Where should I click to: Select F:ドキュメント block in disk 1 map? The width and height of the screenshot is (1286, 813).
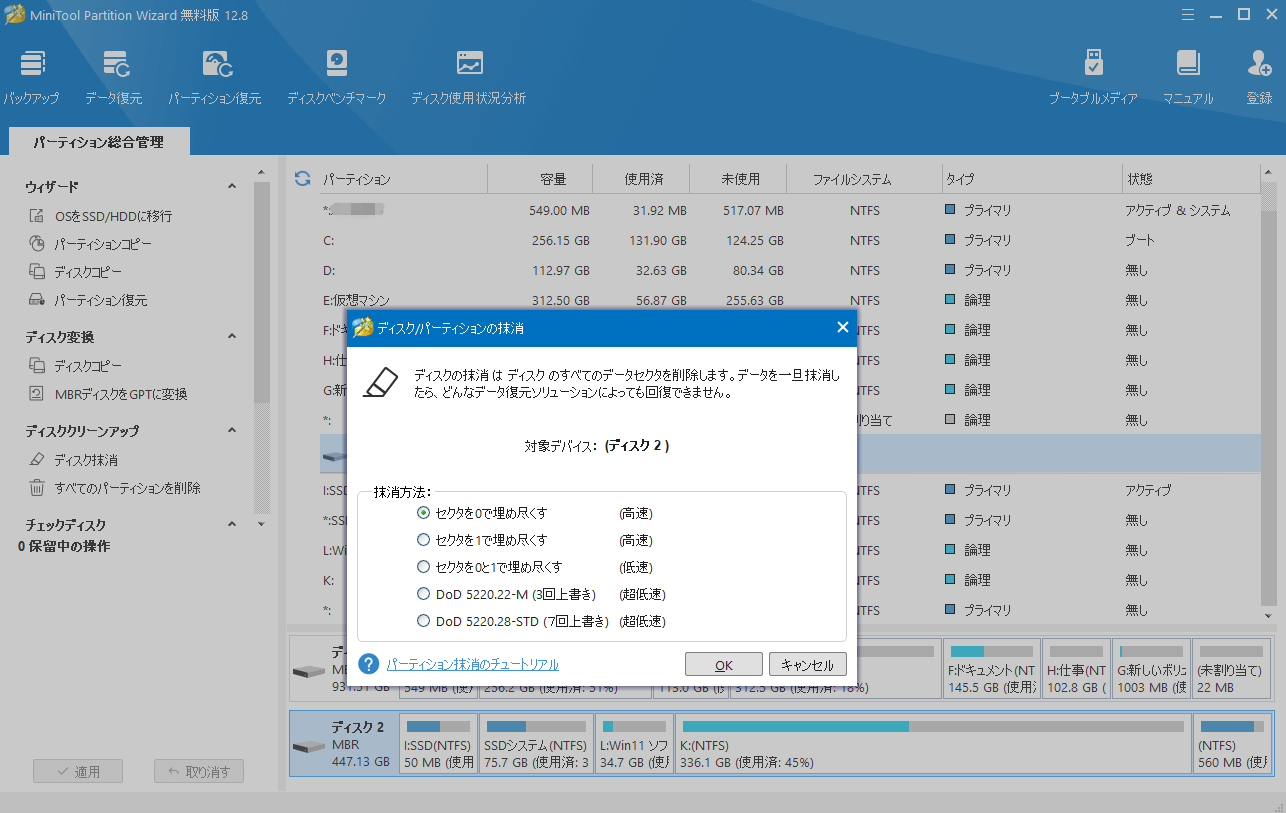coord(992,669)
